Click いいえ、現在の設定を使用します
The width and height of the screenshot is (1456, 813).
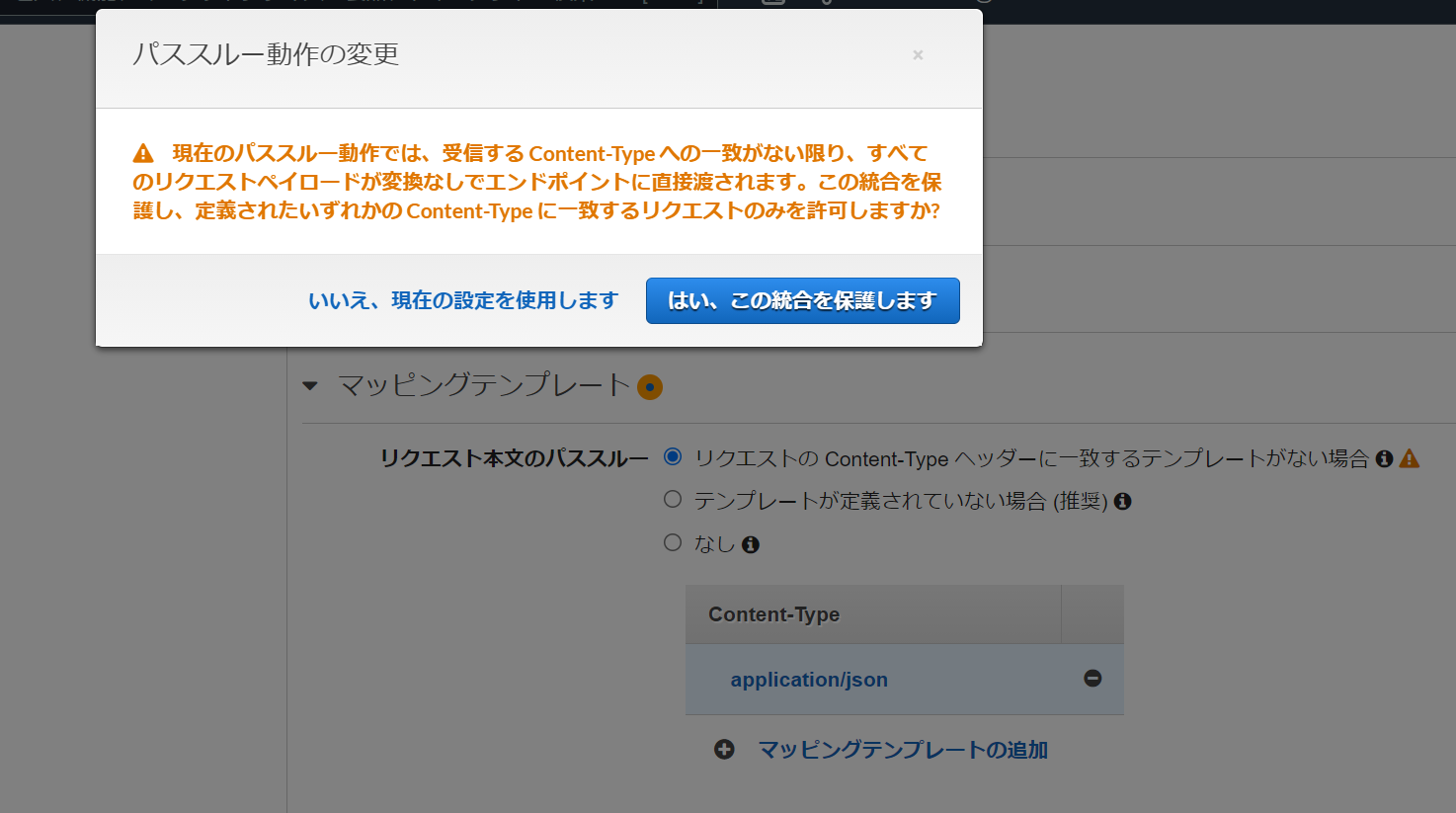pyautogui.click(x=463, y=300)
